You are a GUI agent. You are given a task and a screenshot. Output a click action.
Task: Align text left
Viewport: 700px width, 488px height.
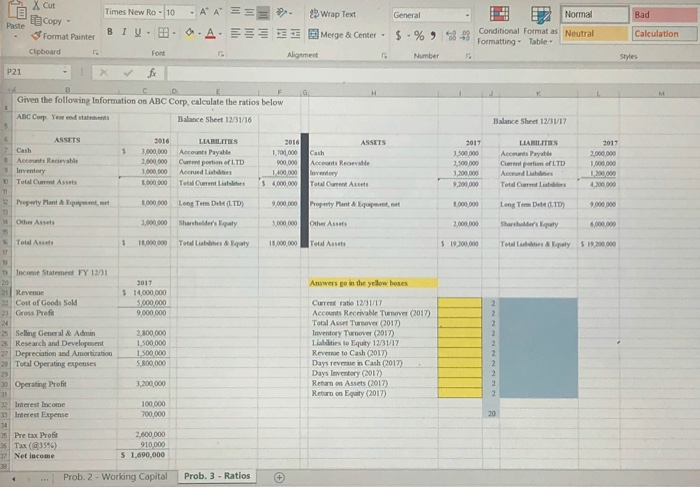click(235, 33)
